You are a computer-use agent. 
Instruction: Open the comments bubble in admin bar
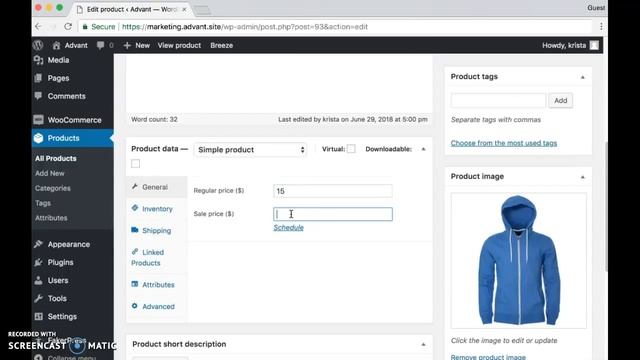point(100,45)
